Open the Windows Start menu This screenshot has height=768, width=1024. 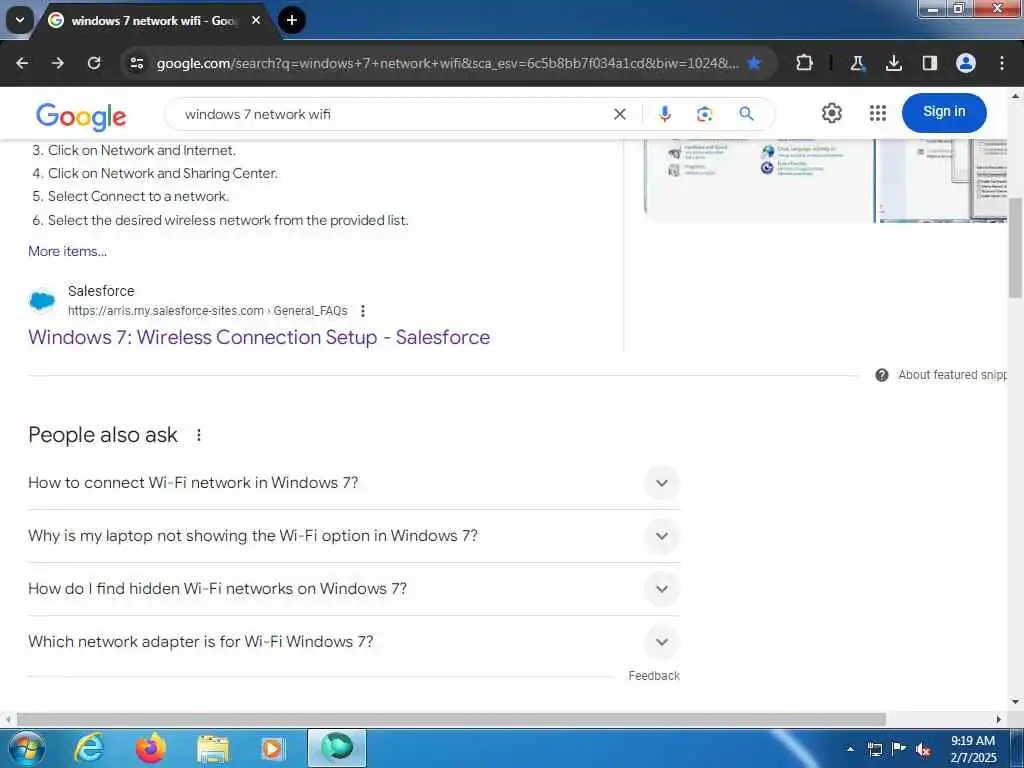(x=27, y=748)
